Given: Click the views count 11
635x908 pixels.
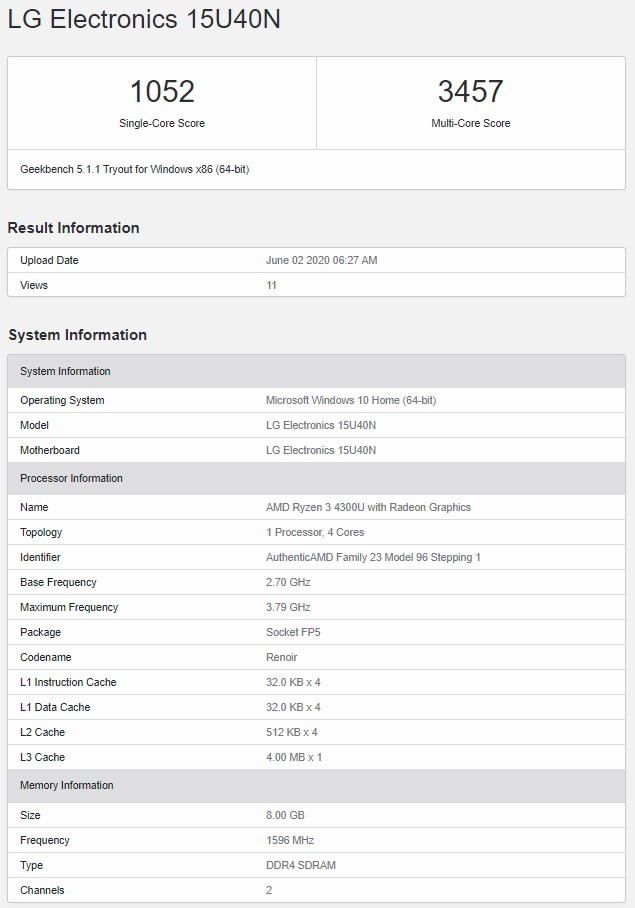Looking at the screenshot, I should pyautogui.click(x=271, y=285).
